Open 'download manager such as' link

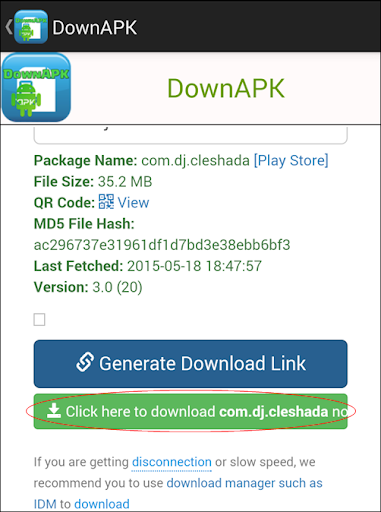244,483
